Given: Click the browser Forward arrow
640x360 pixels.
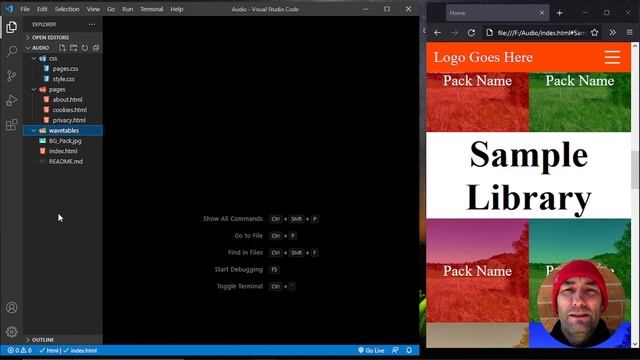Looking at the screenshot, I should [454, 33].
